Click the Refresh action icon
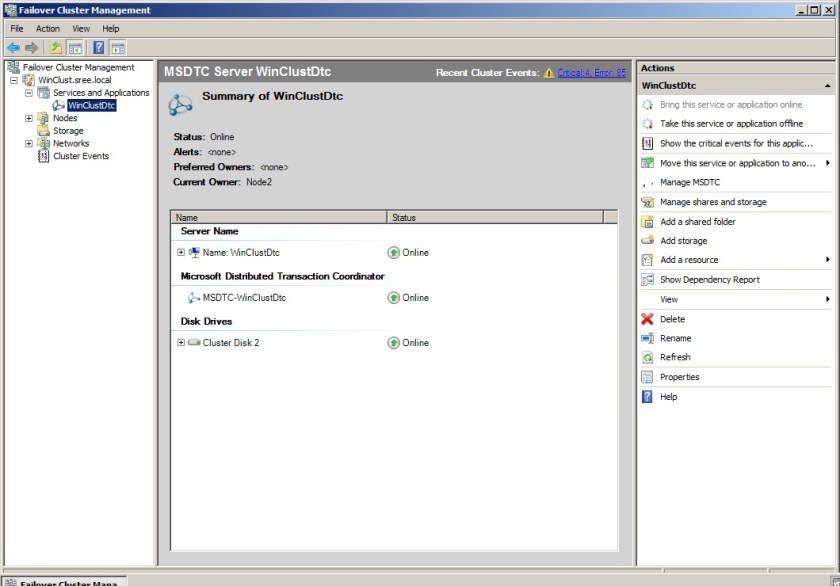The height and width of the screenshot is (586, 840). pos(647,357)
